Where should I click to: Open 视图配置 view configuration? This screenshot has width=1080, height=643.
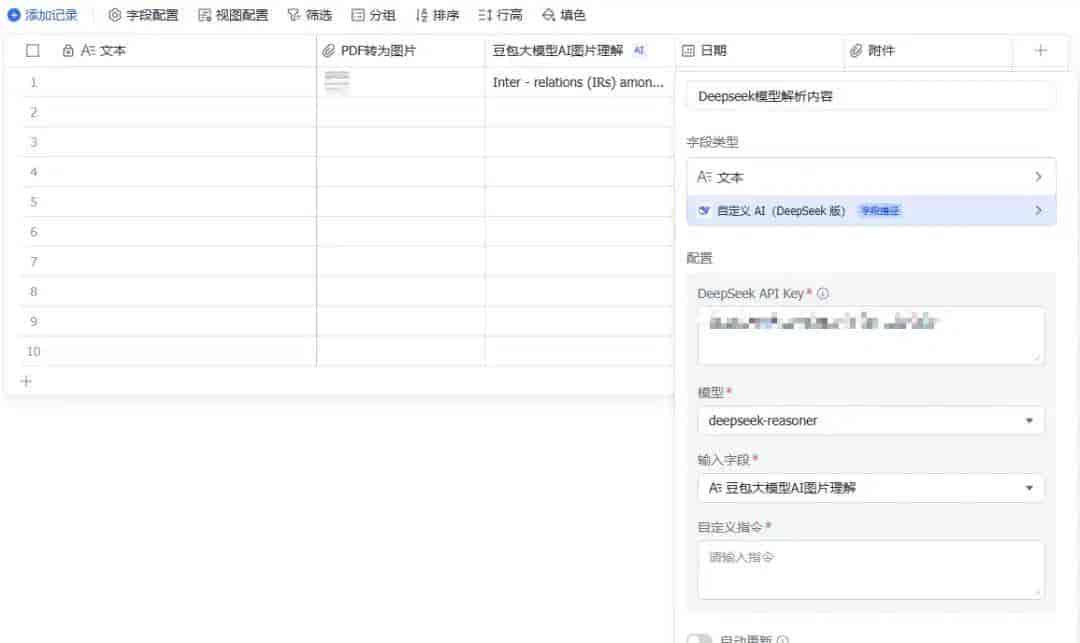(233, 14)
